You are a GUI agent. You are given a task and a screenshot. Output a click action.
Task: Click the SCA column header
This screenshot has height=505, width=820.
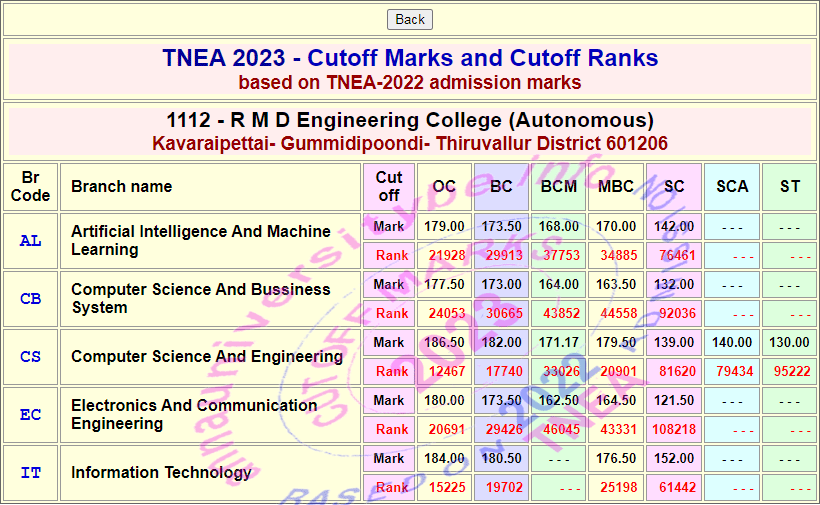click(x=732, y=187)
